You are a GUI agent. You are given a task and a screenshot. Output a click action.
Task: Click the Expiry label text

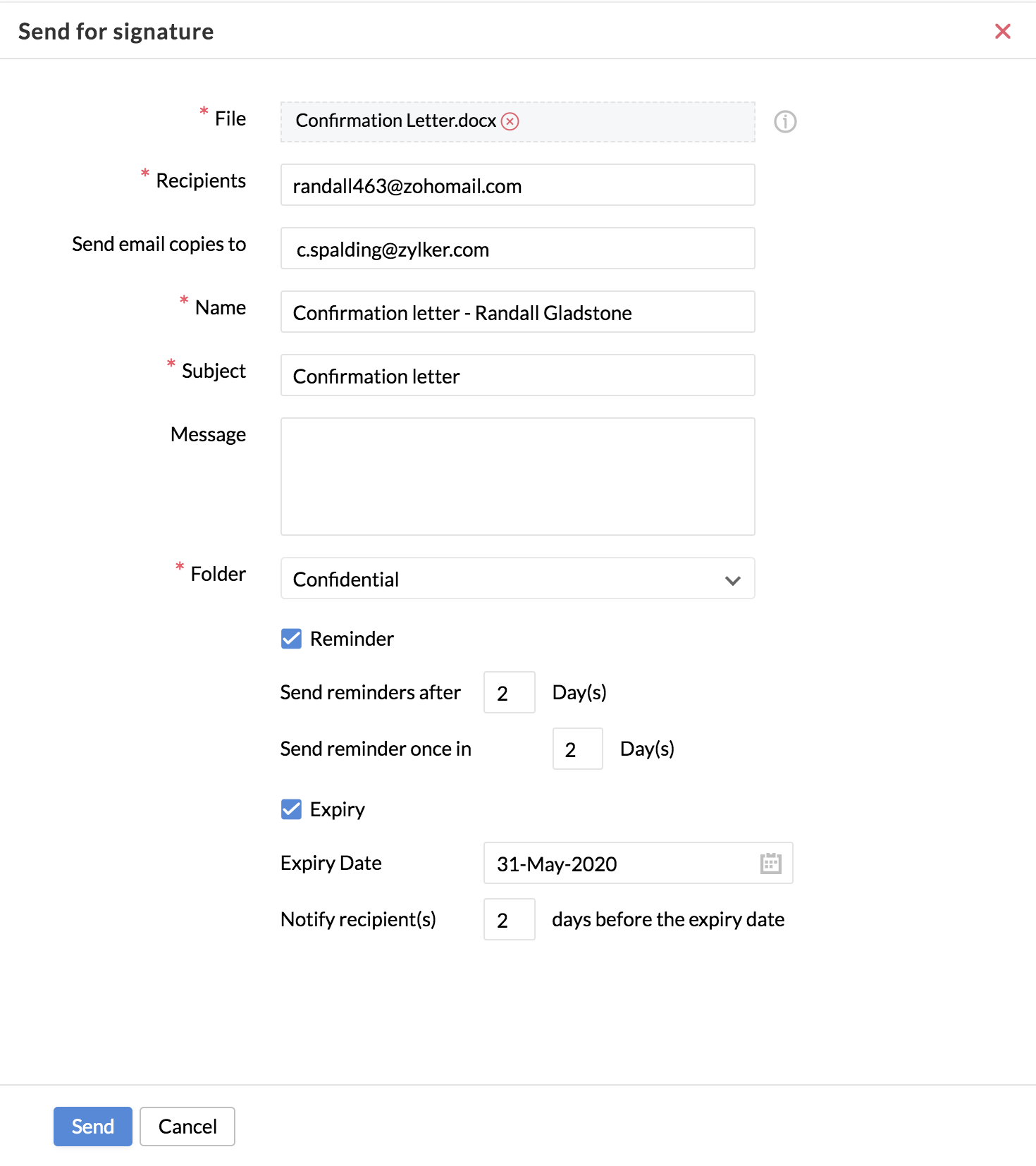tap(338, 809)
